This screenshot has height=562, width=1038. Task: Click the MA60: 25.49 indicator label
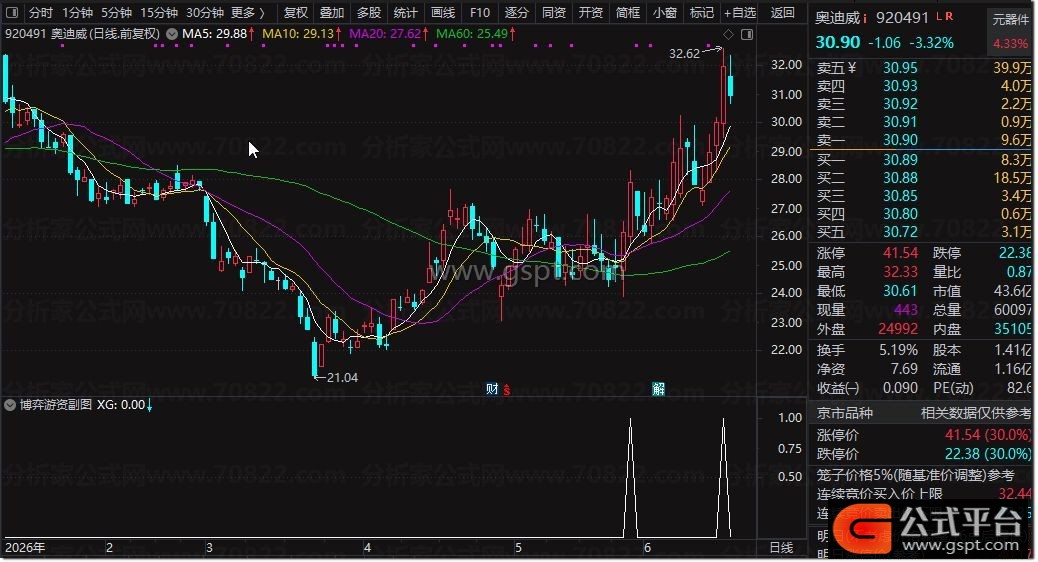(472, 34)
